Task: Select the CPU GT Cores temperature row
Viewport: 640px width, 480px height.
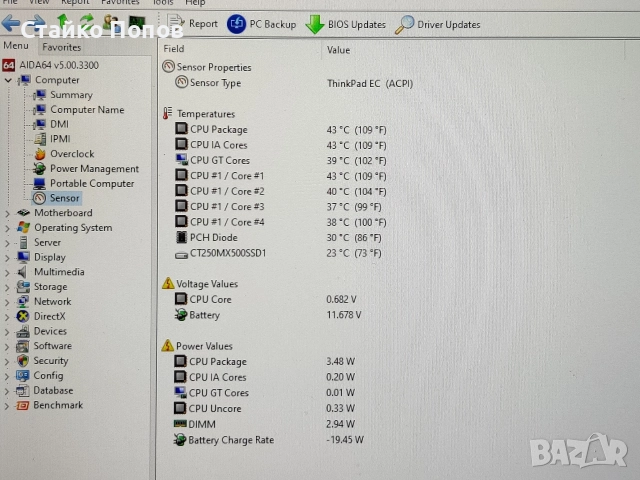Action: pos(281,161)
